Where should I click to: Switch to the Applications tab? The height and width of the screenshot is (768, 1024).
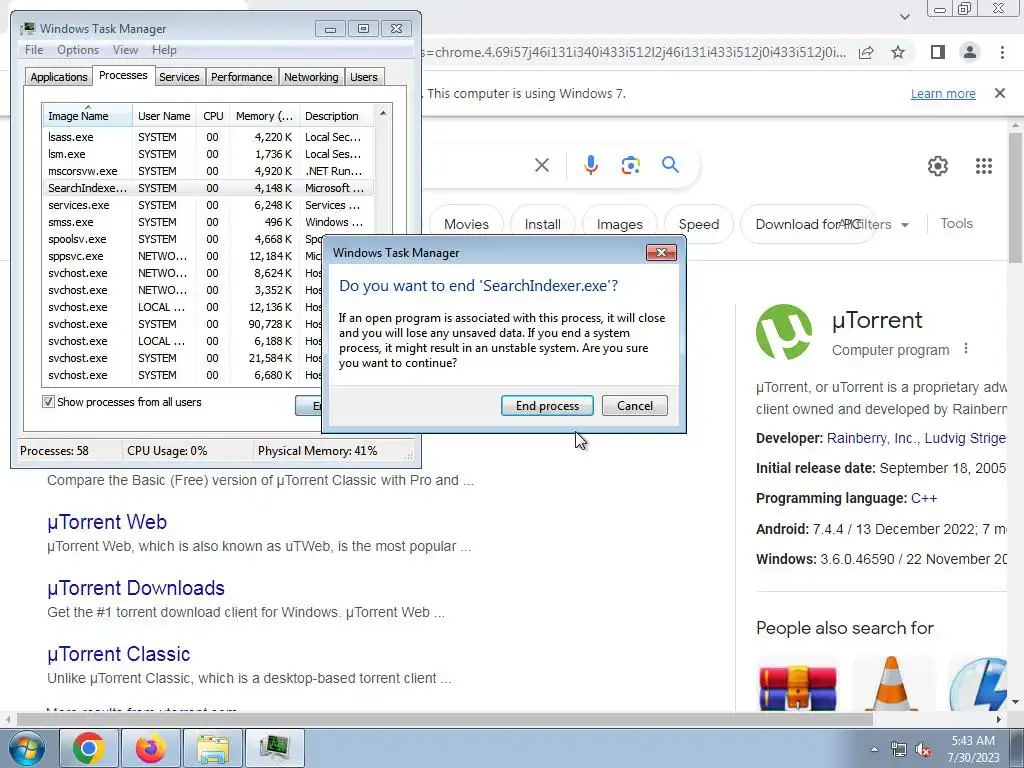pos(59,77)
